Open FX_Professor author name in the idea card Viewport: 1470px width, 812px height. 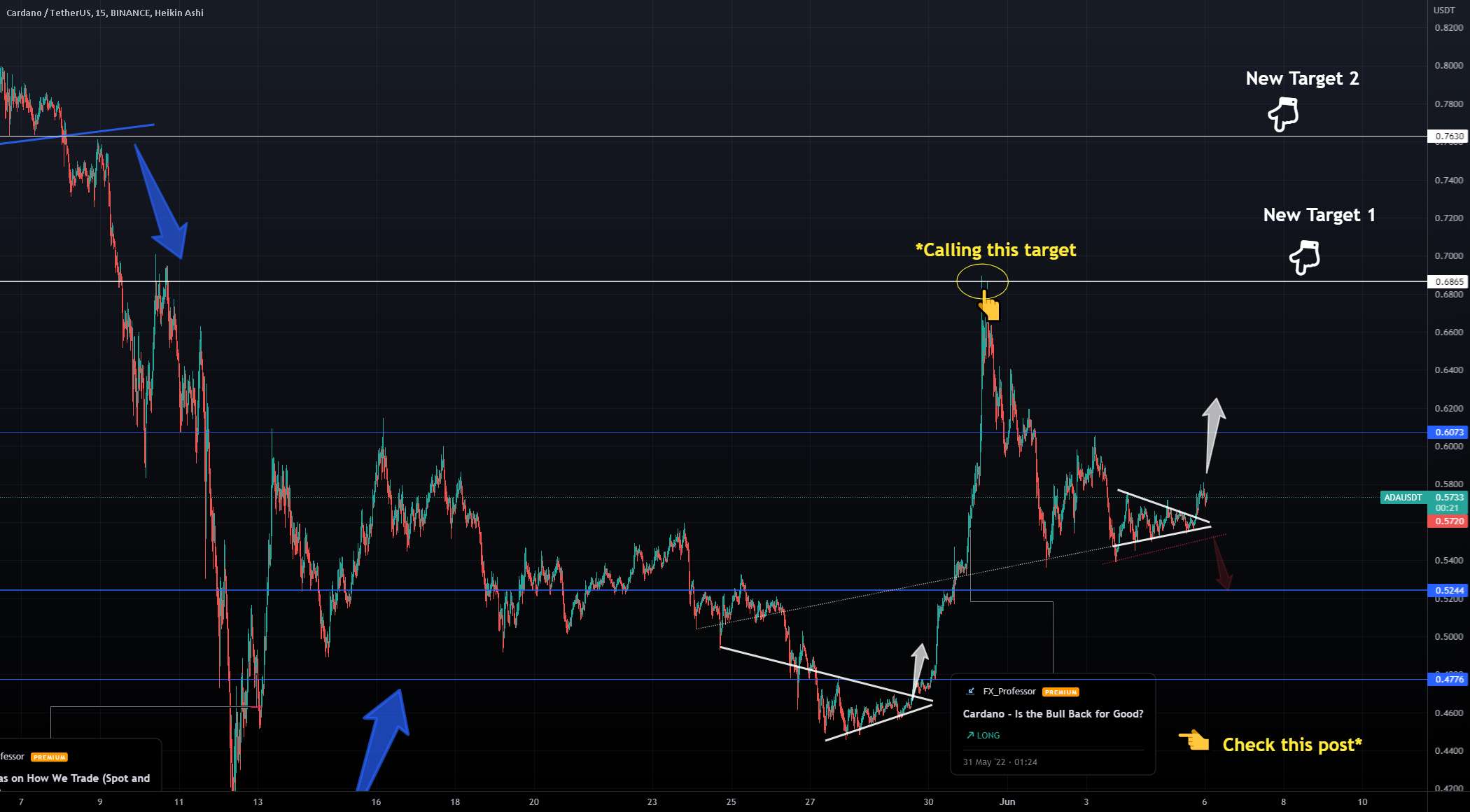[1009, 692]
